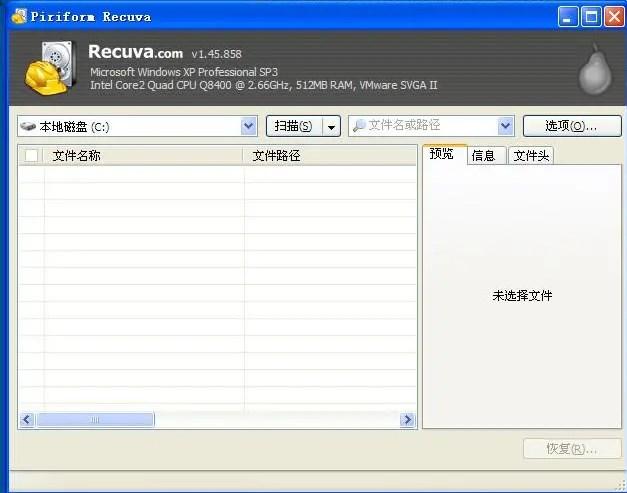Sort by the 文件路径 column header
This screenshot has width=627, height=493.
330,156
